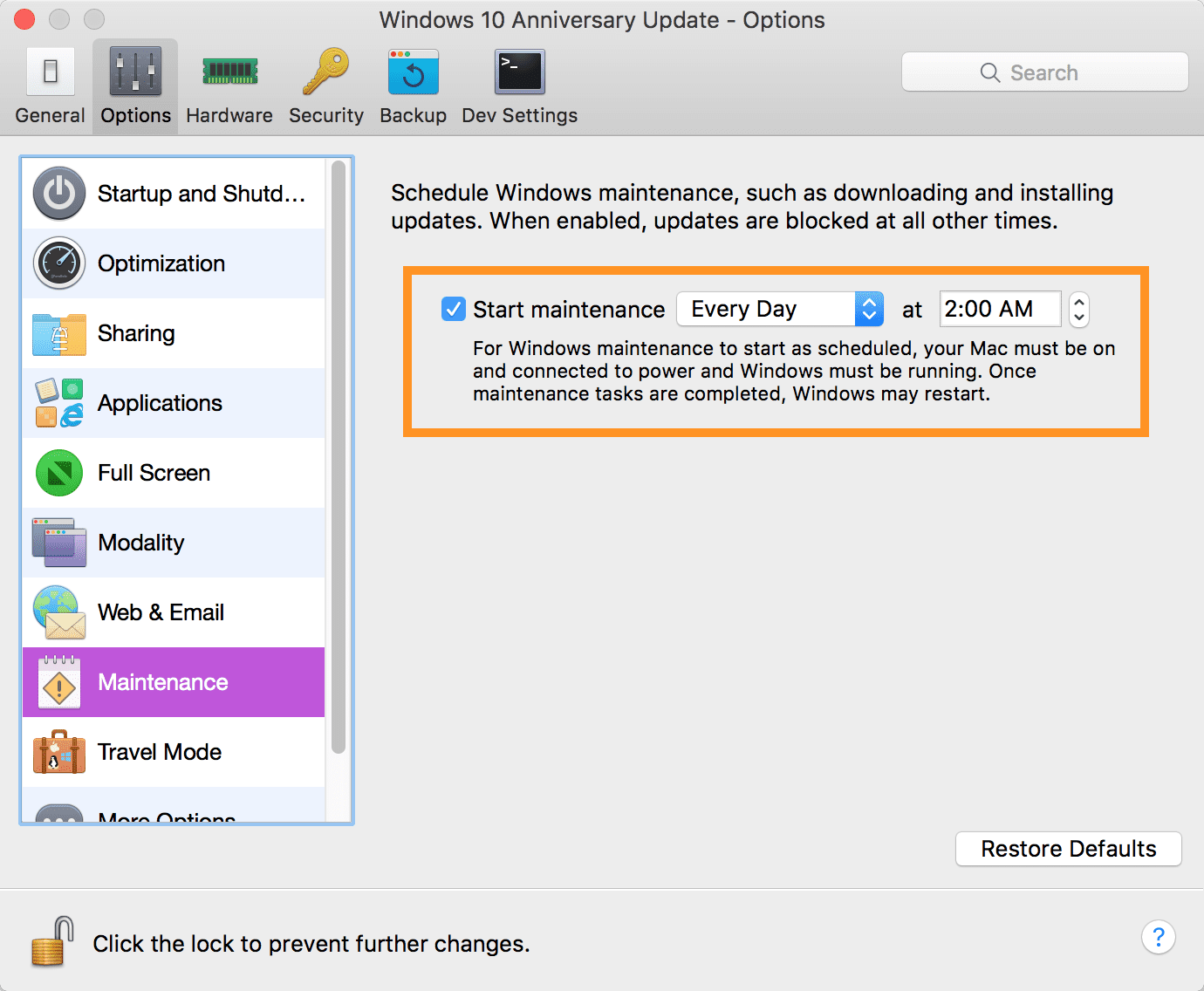
Task: Open the Backup toolbar icon
Action: click(x=414, y=72)
